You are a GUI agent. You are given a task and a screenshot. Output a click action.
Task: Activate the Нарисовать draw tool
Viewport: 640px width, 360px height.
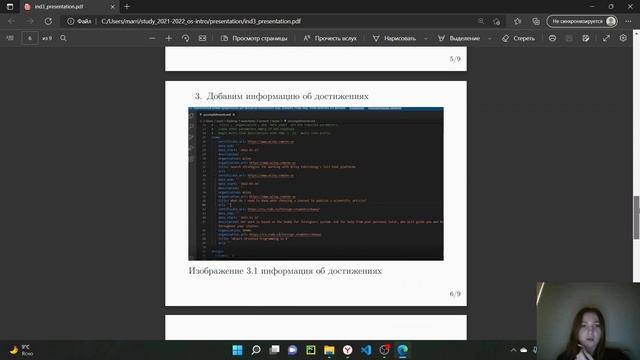394,38
